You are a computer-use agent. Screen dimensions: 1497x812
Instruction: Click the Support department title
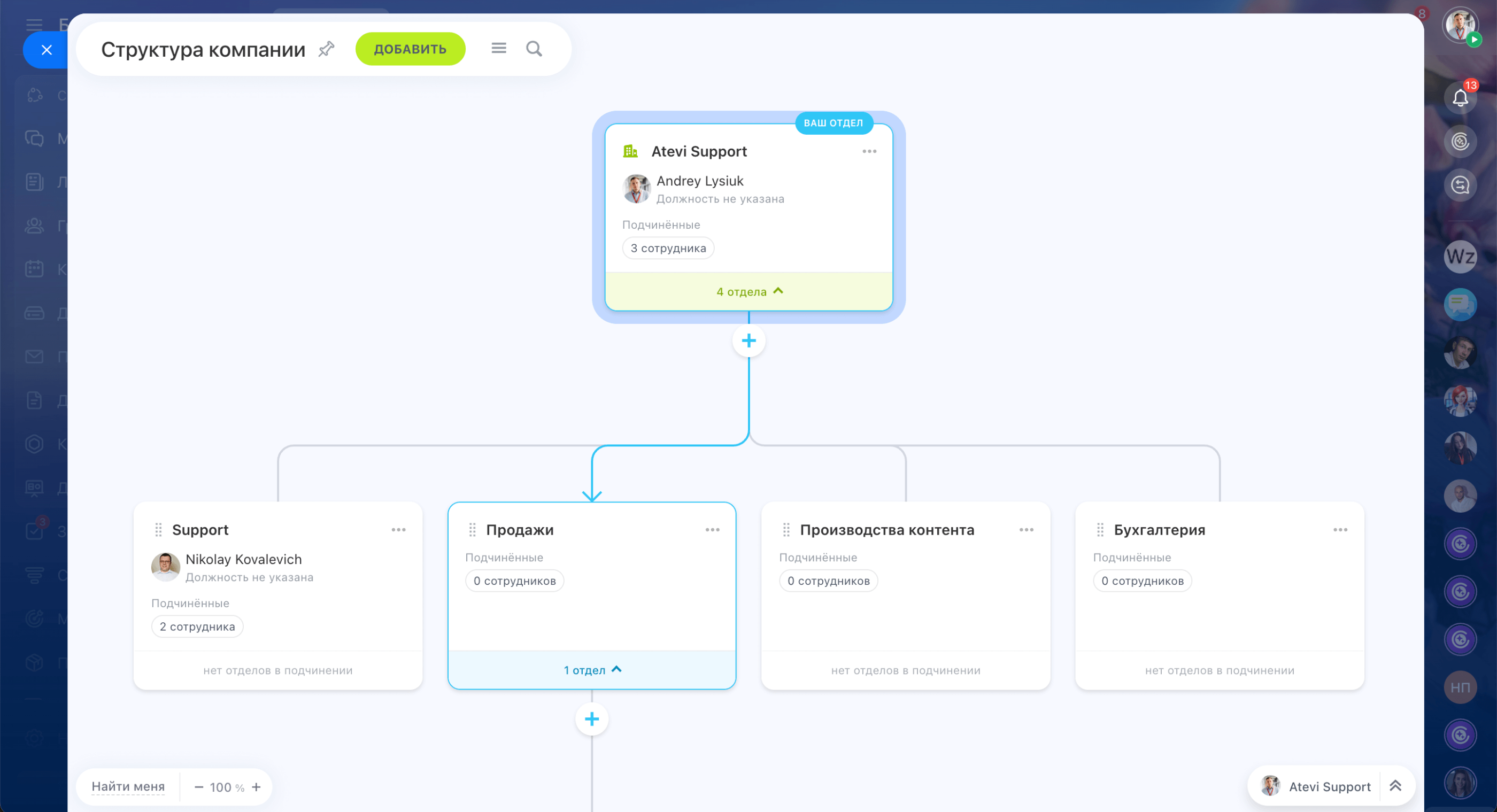click(x=200, y=530)
